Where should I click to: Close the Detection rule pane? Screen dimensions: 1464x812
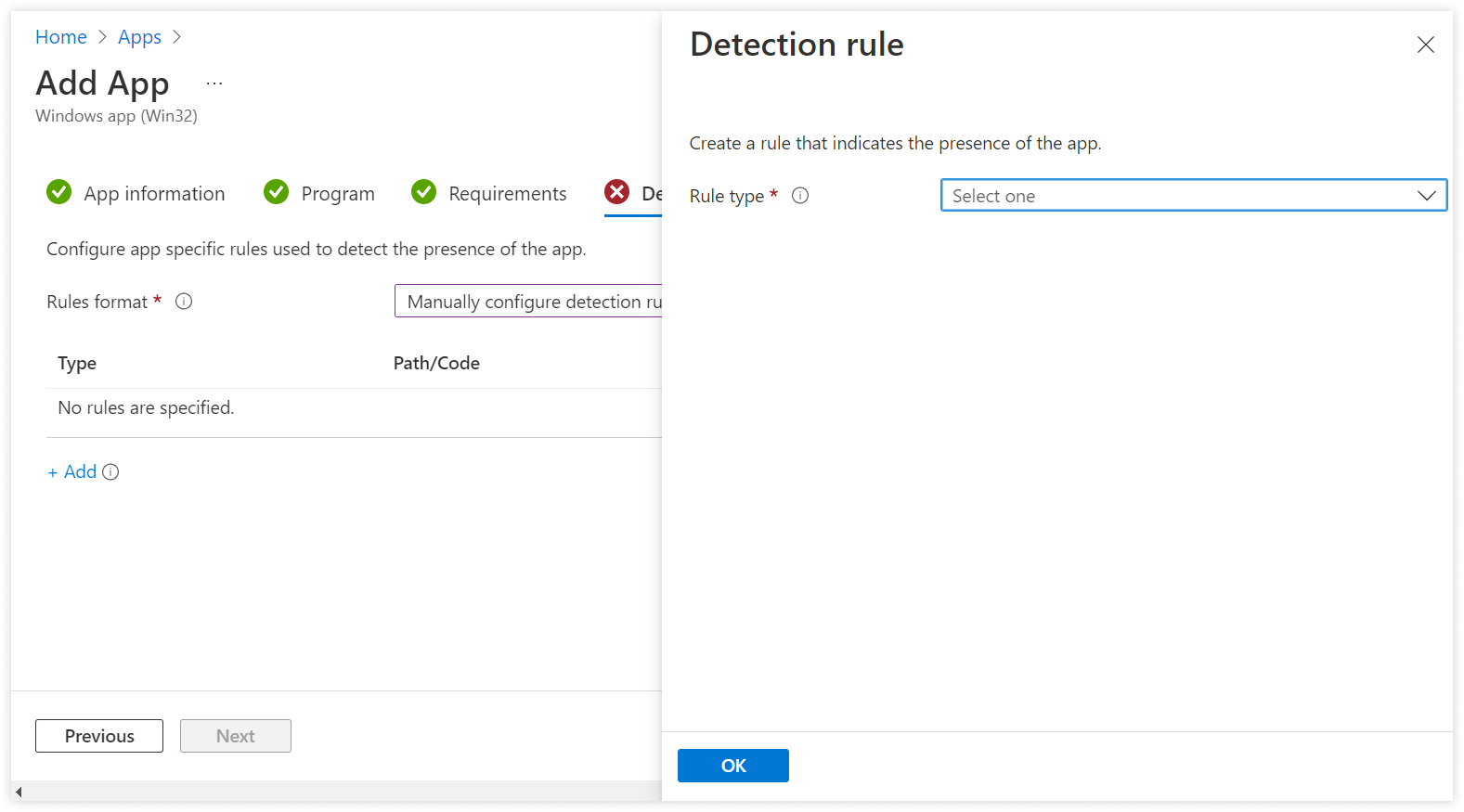1425,45
